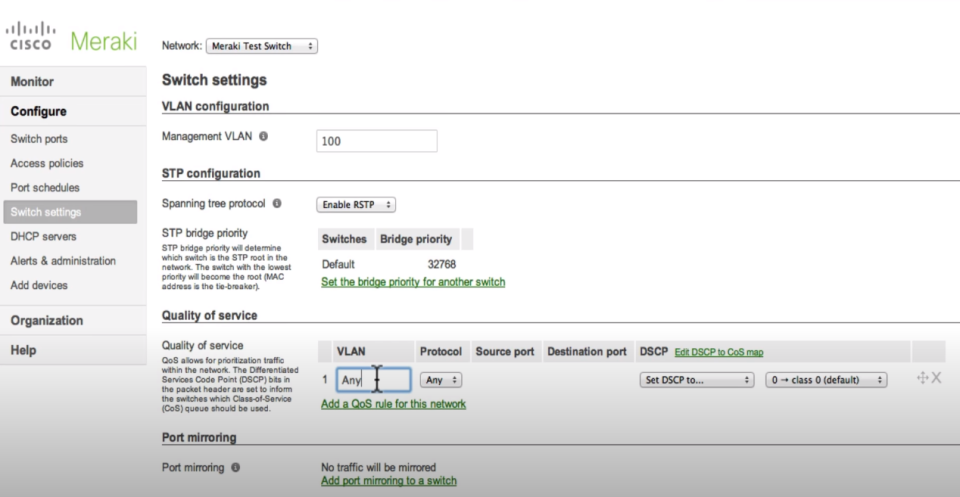Click the Destination port column header
Image resolution: width=960 pixels, height=497 pixels.
click(587, 351)
